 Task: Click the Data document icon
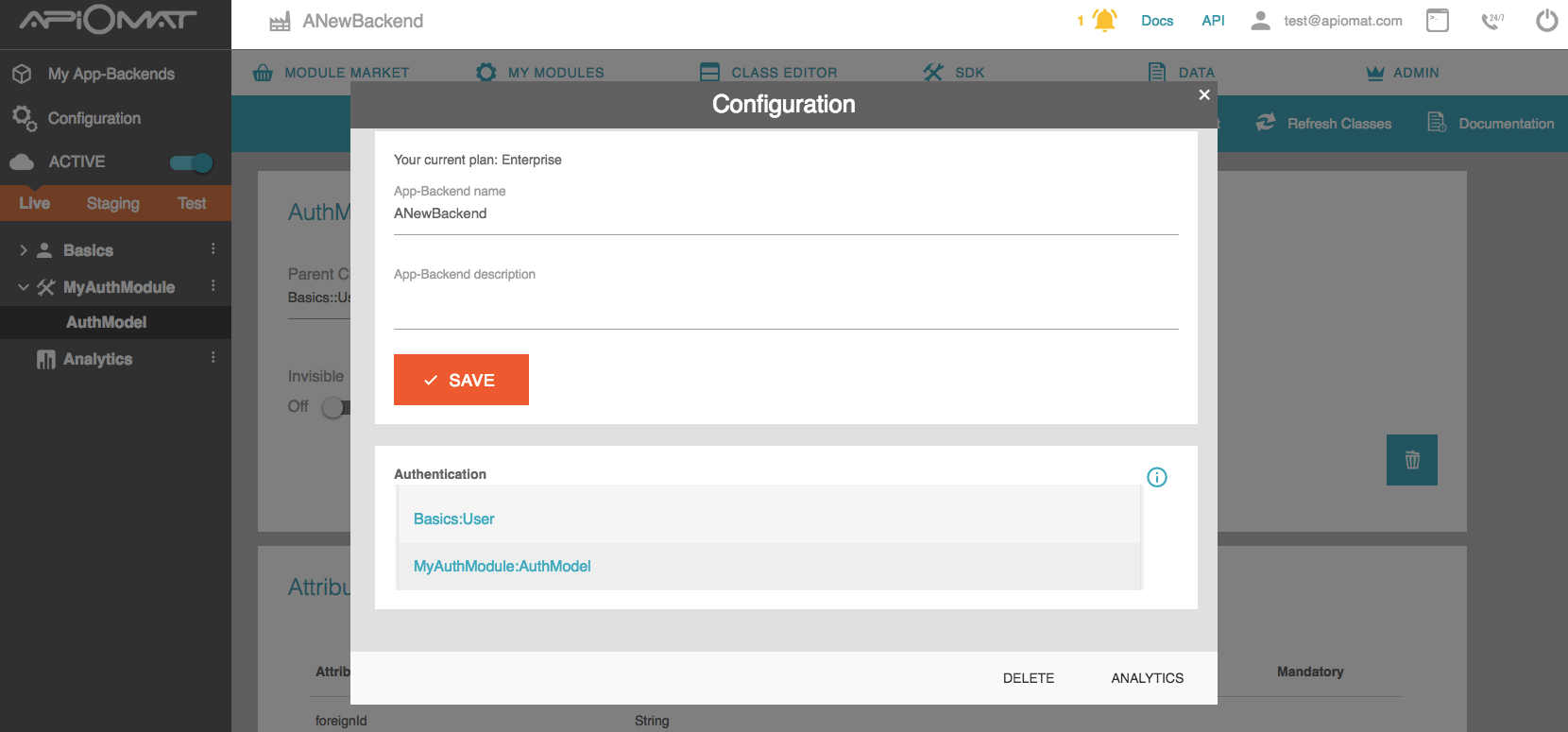(x=1157, y=72)
